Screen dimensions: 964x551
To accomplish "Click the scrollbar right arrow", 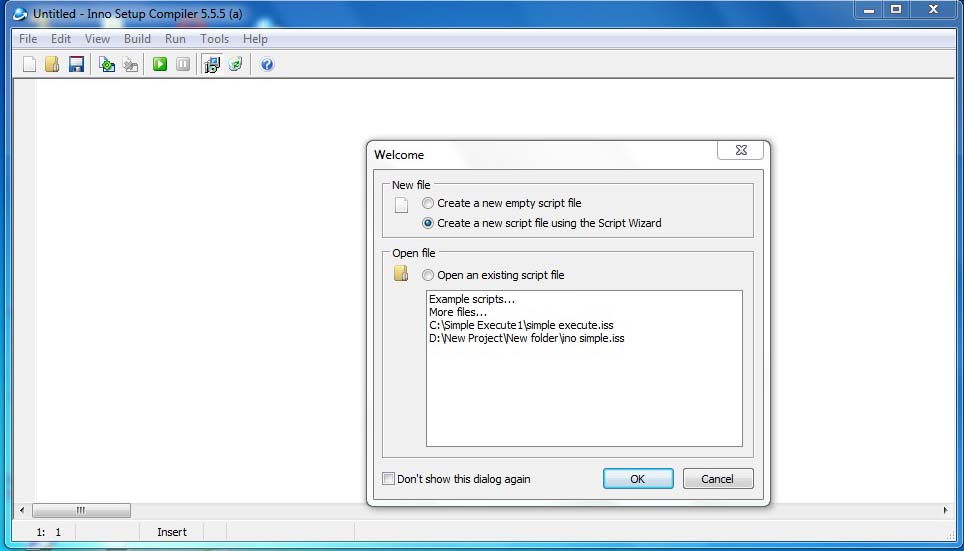I will [946, 510].
